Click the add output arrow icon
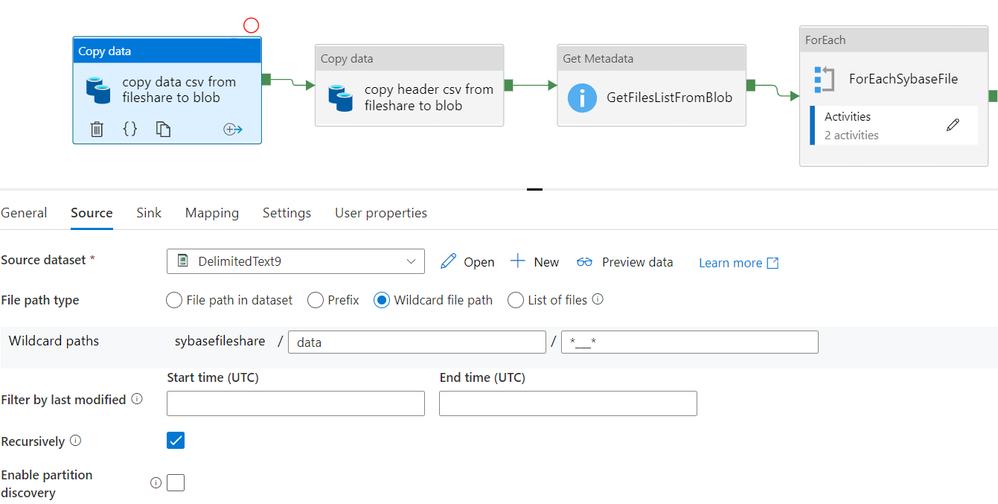The height and width of the screenshot is (504, 998). tap(233, 129)
